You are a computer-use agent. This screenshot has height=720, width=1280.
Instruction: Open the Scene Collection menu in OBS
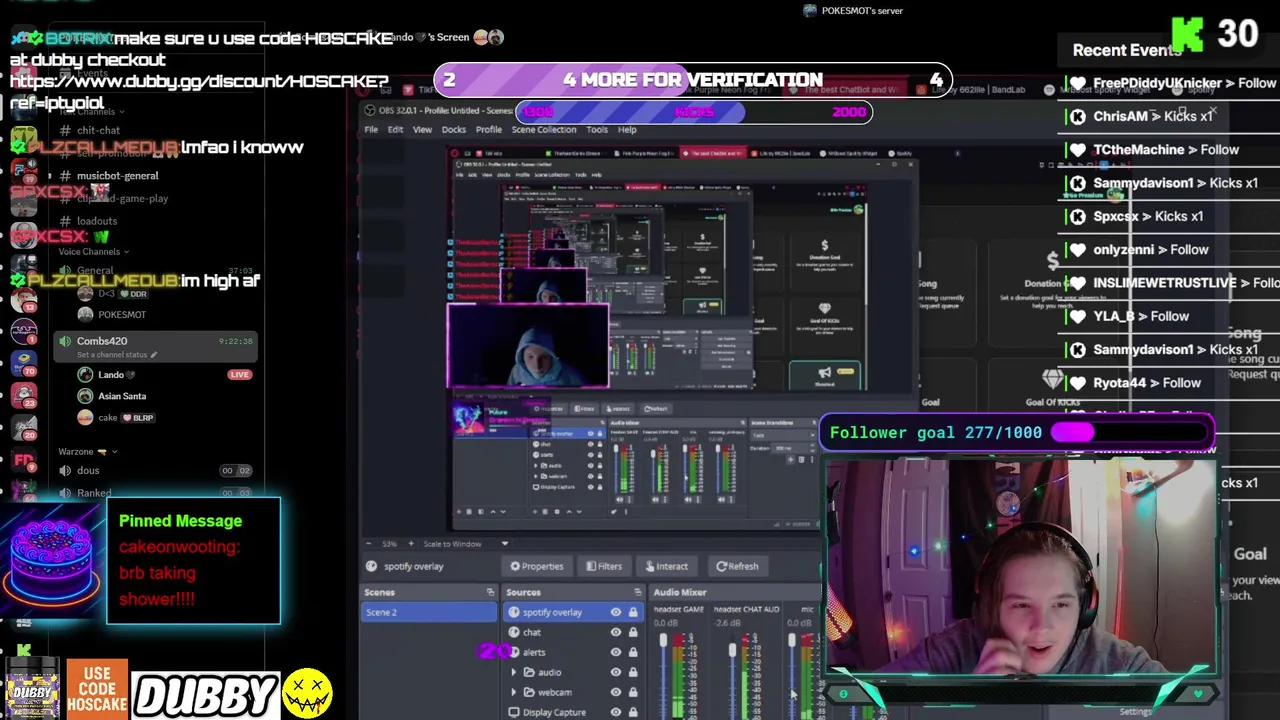tap(544, 130)
